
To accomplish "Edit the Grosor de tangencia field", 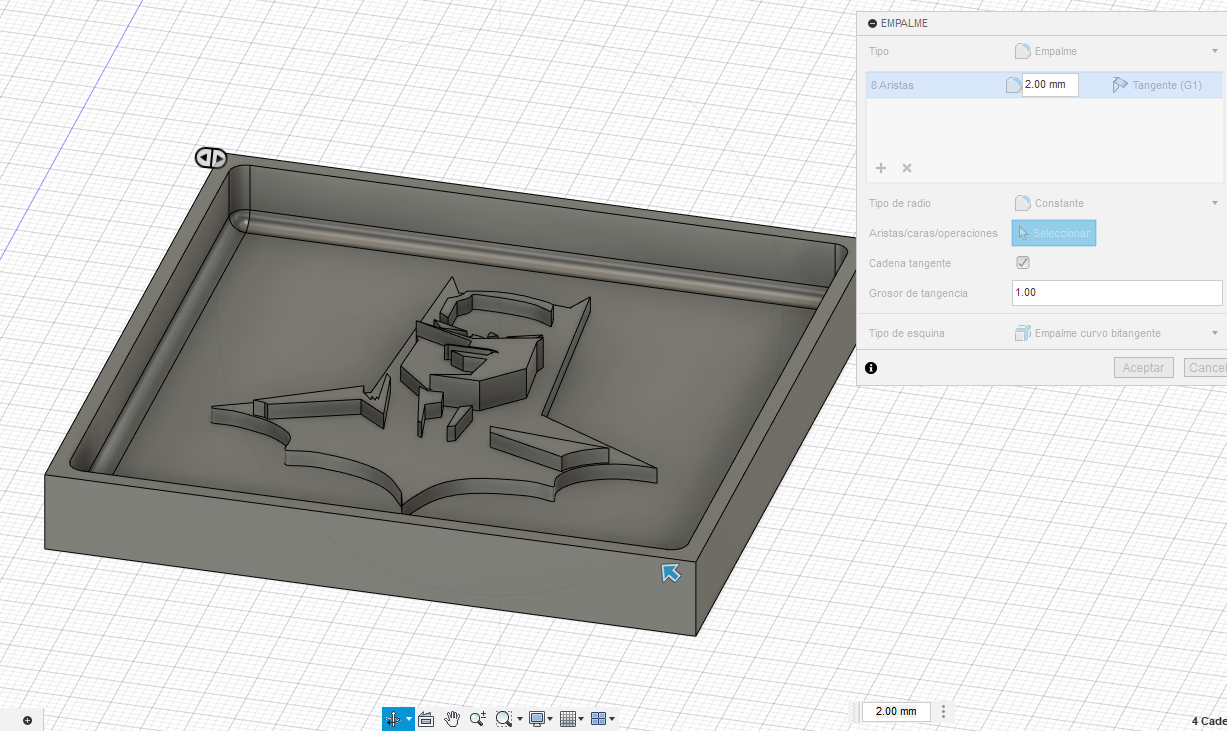I will point(1117,293).
